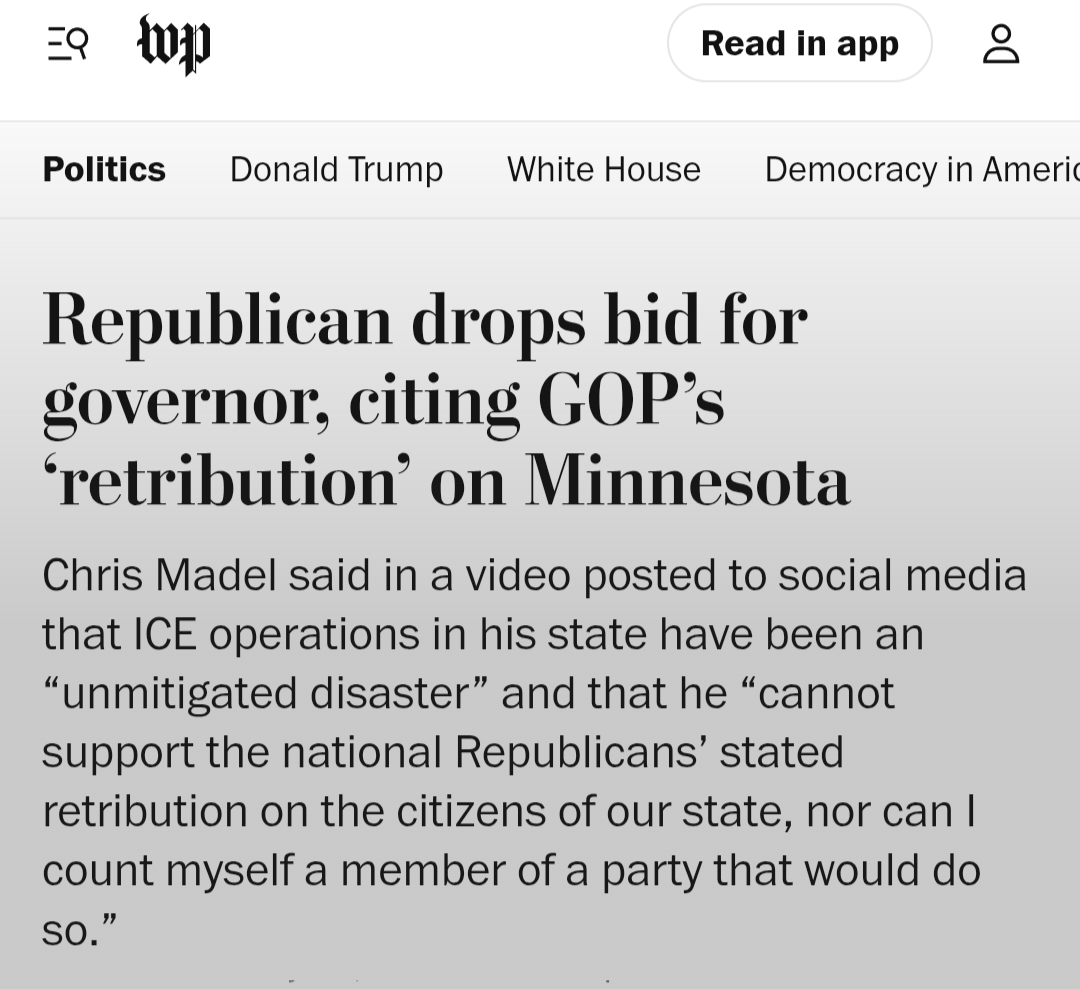
Task: Open the user account profile icon
Action: 1001,44
